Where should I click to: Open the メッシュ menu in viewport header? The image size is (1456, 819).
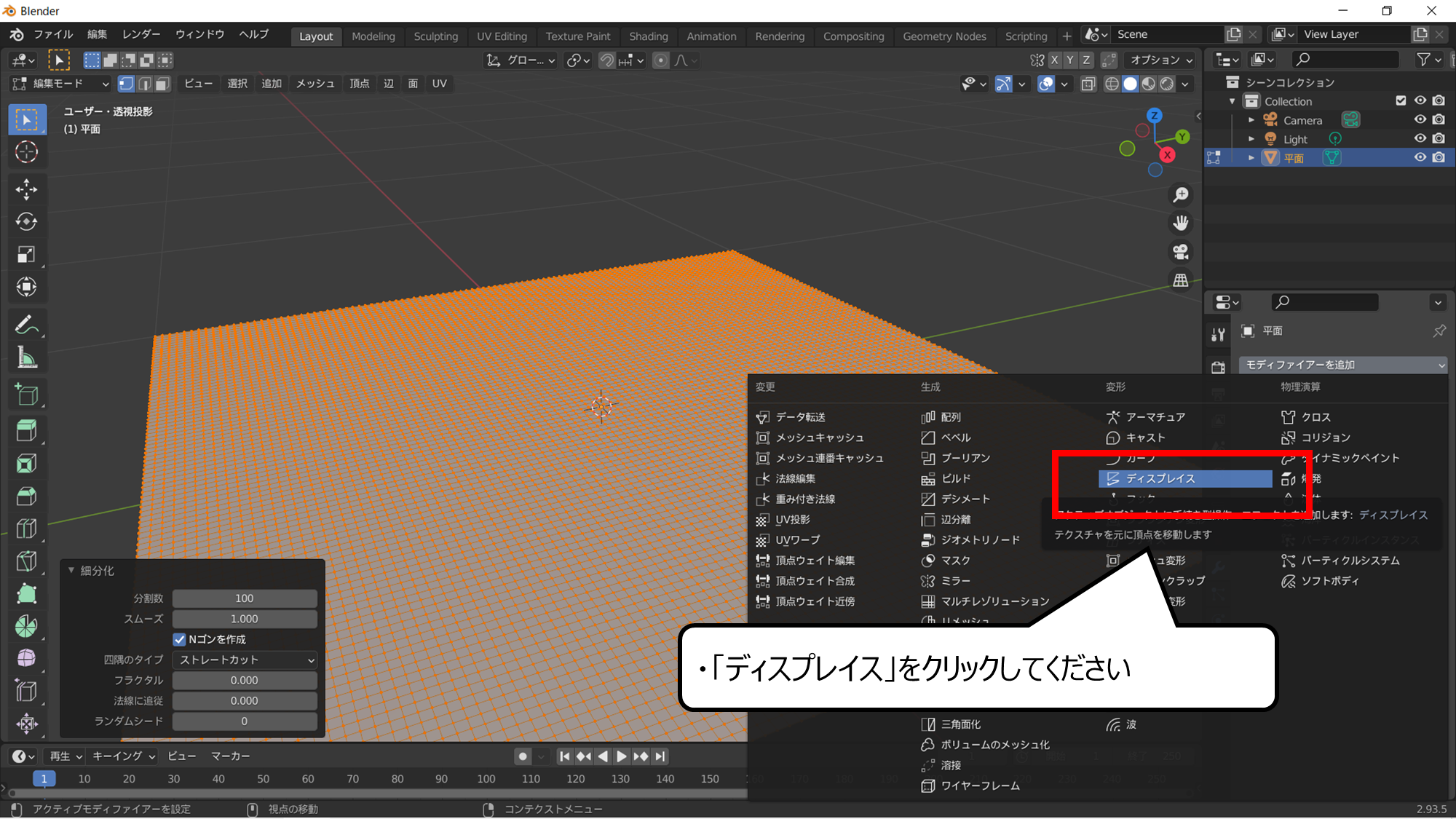tap(315, 84)
